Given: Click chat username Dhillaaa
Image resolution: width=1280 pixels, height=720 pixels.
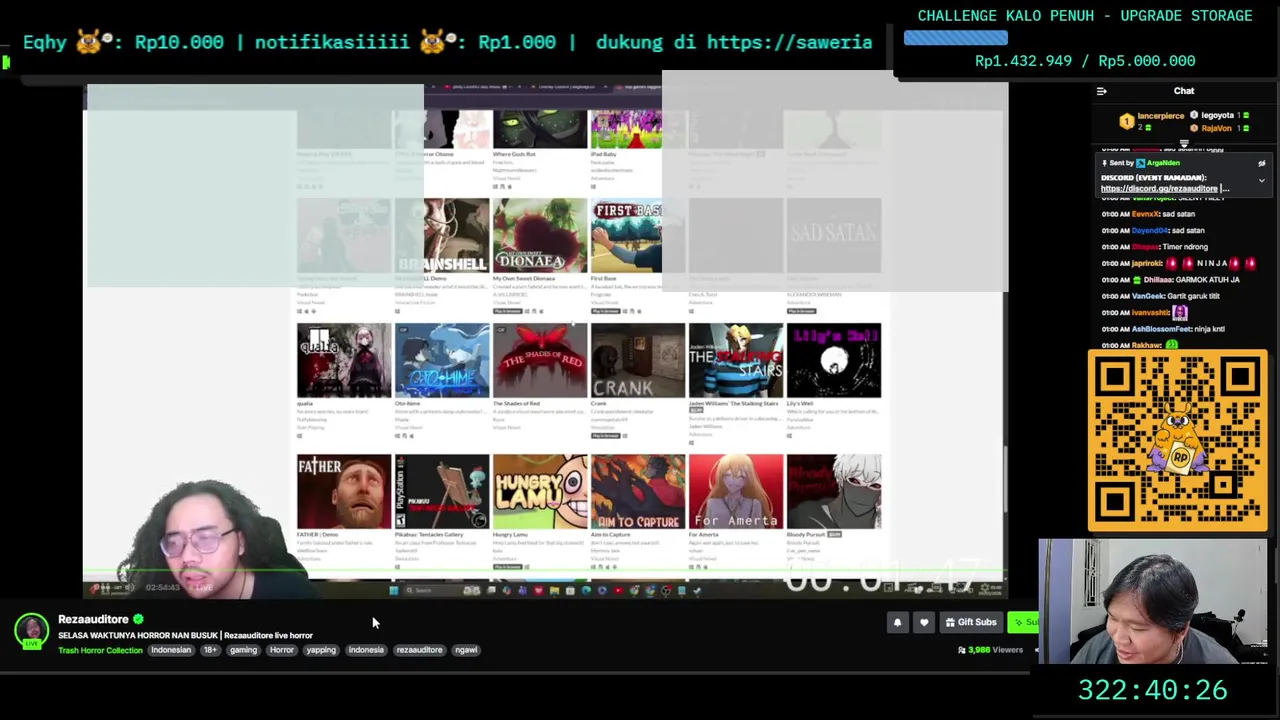Looking at the screenshot, I should (x=1157, y=280).
